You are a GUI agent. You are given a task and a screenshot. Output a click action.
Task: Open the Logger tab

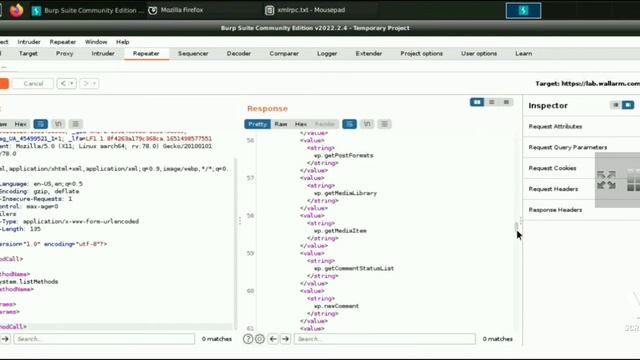(x=327, y=53)
